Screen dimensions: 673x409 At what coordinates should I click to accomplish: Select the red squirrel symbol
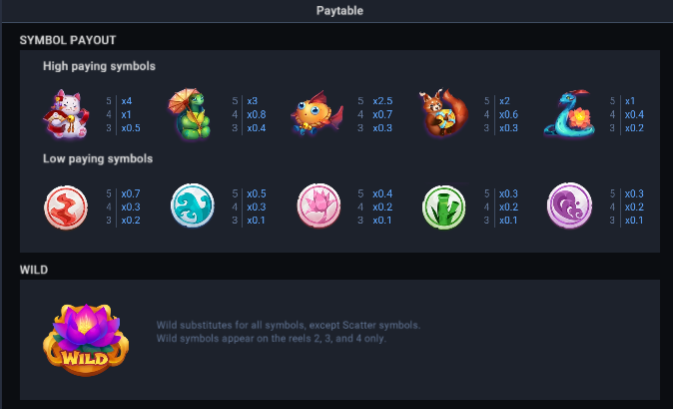pos(443,113)
